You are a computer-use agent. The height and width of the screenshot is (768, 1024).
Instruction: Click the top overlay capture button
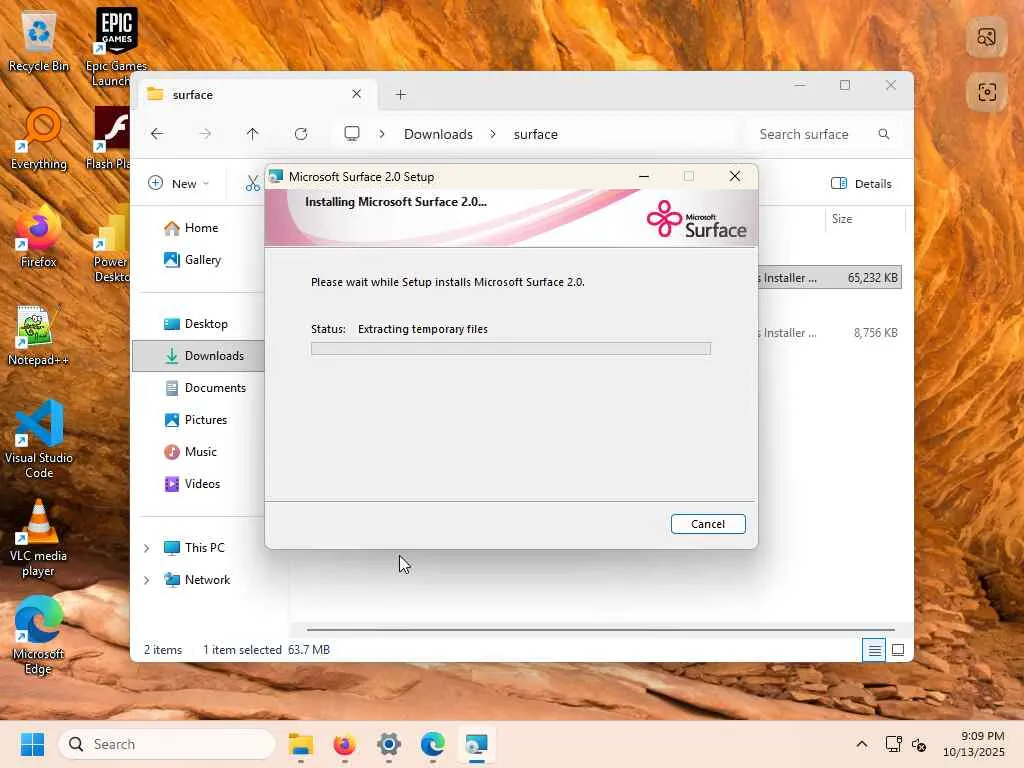[987, 37]
